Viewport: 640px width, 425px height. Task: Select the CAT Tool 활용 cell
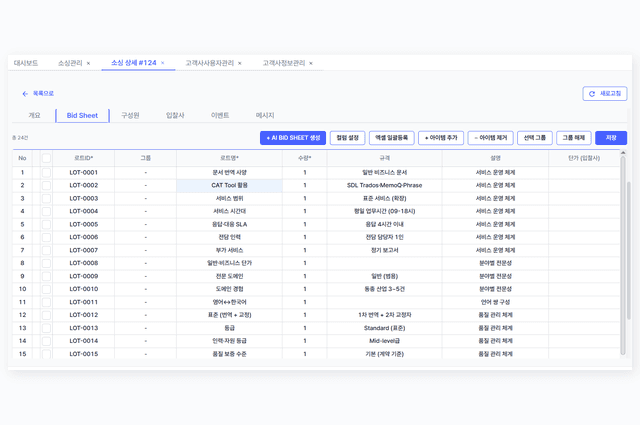point(229,185)
